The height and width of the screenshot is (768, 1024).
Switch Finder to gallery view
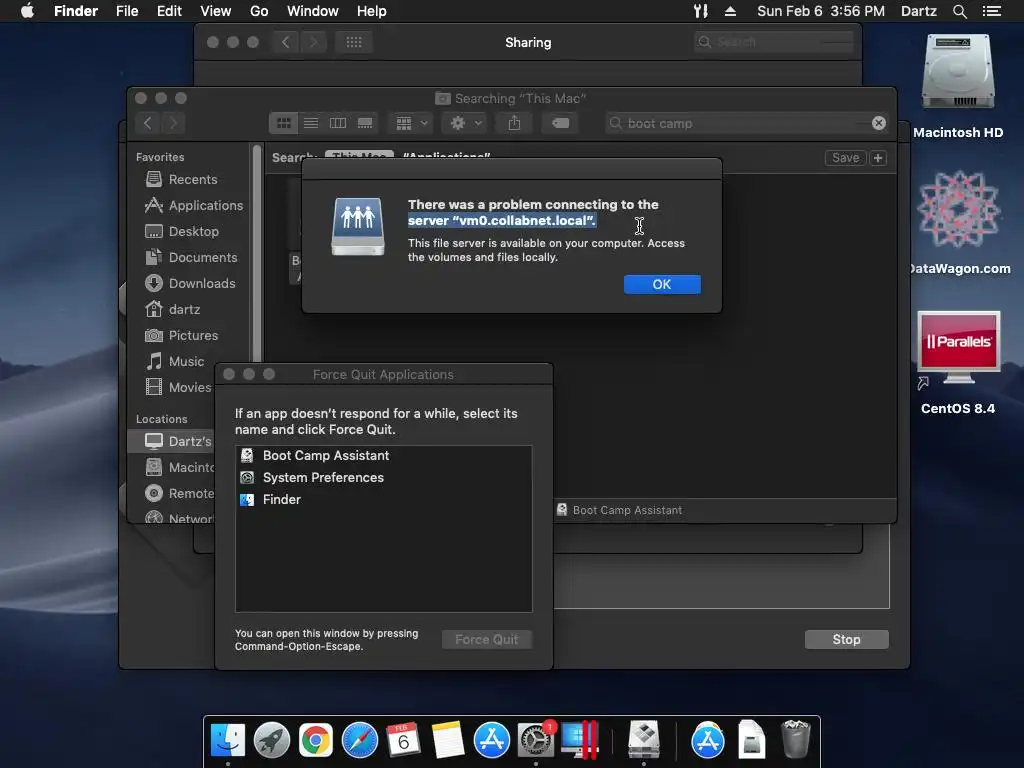click(x=365, y=123)
